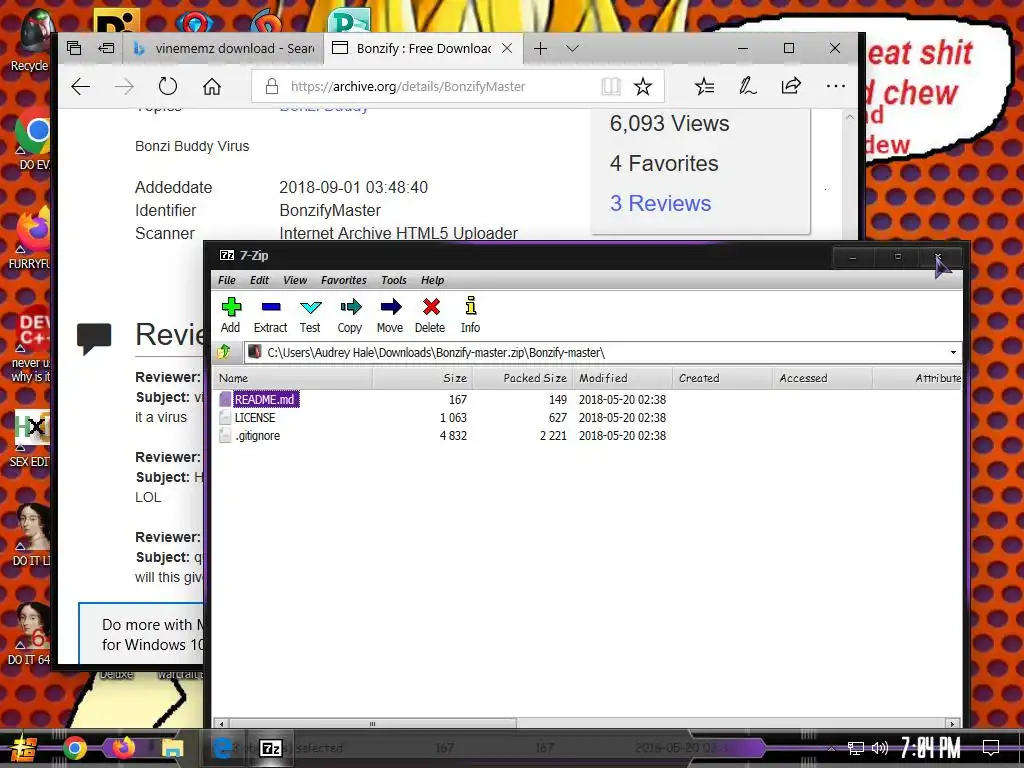
Task: Click the Dev-C++ desktop shortcut
Action: click(x=31, y=345)
